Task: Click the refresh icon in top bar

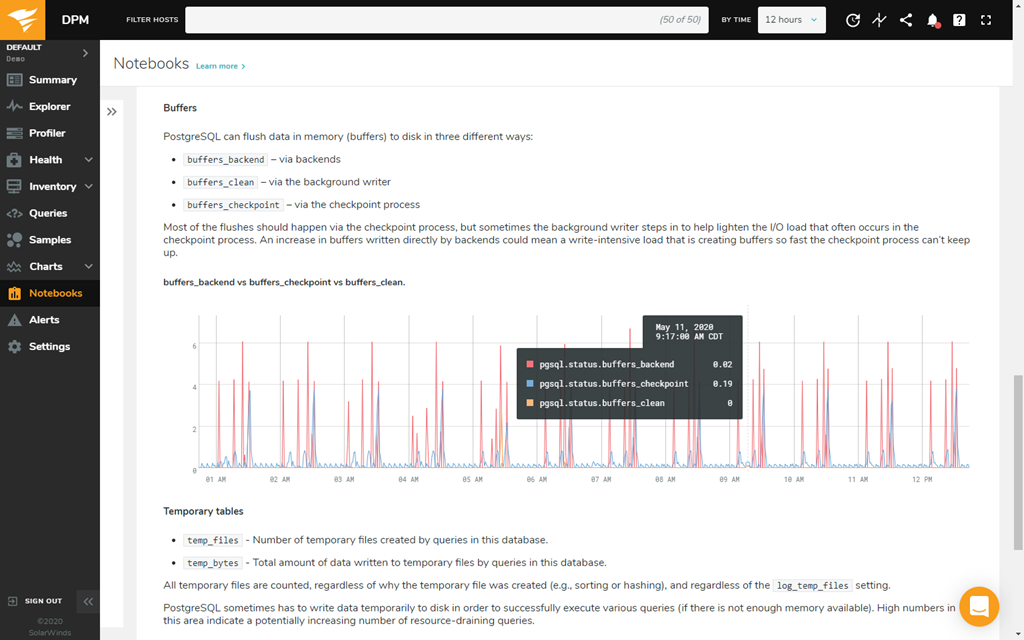Action: click(x=852, y=20)
